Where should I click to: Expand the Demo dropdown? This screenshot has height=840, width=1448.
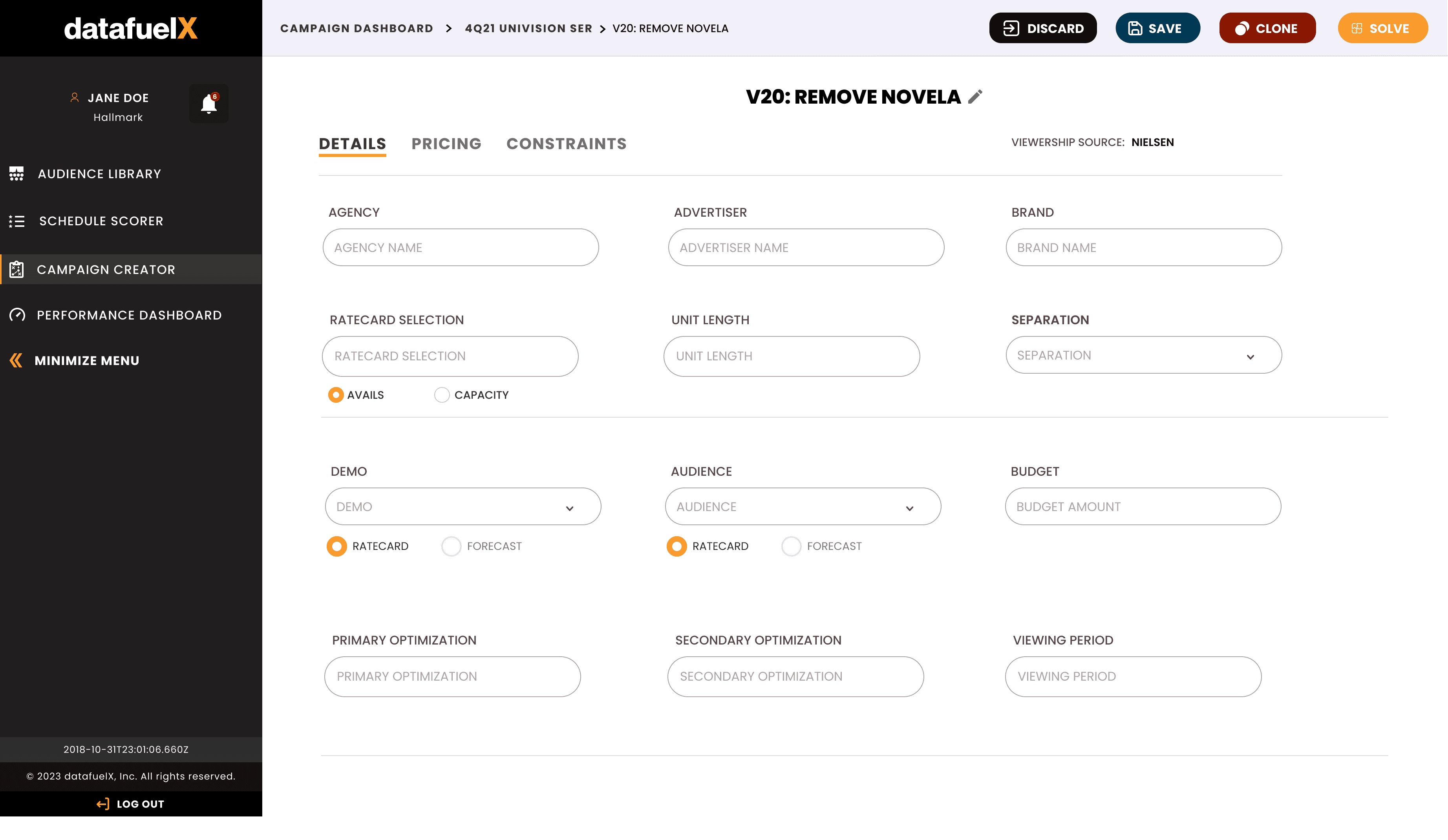[463, 506]
